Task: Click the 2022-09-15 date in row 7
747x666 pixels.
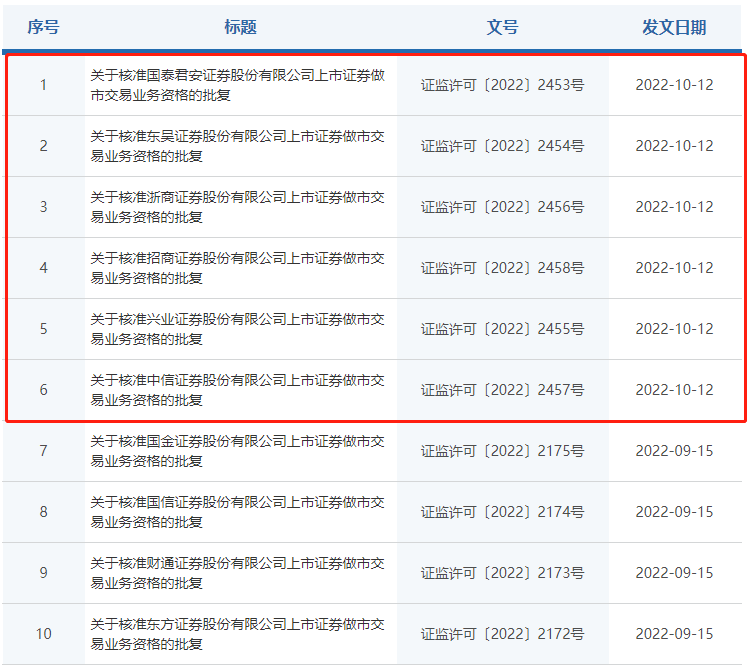Action: [674, 451]
